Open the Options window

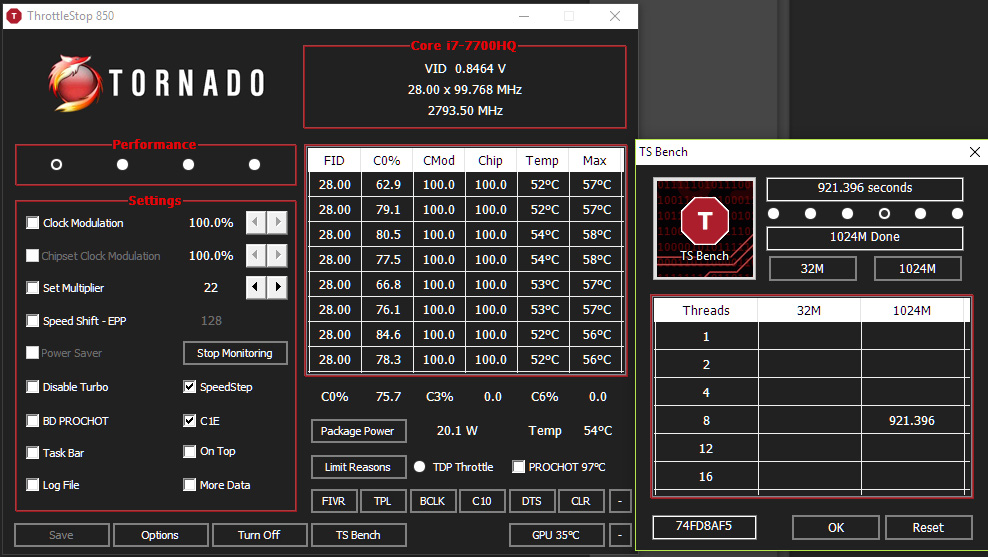(161, 535)
